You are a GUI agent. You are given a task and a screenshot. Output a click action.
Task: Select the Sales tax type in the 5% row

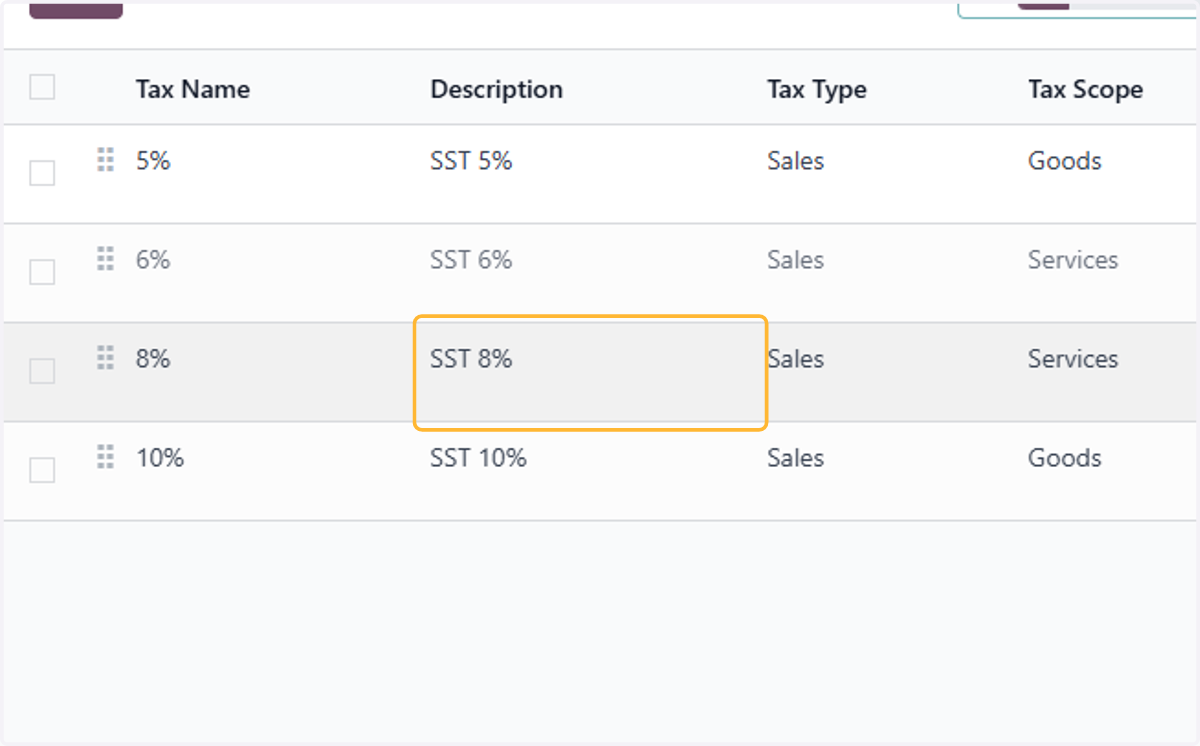796,160
